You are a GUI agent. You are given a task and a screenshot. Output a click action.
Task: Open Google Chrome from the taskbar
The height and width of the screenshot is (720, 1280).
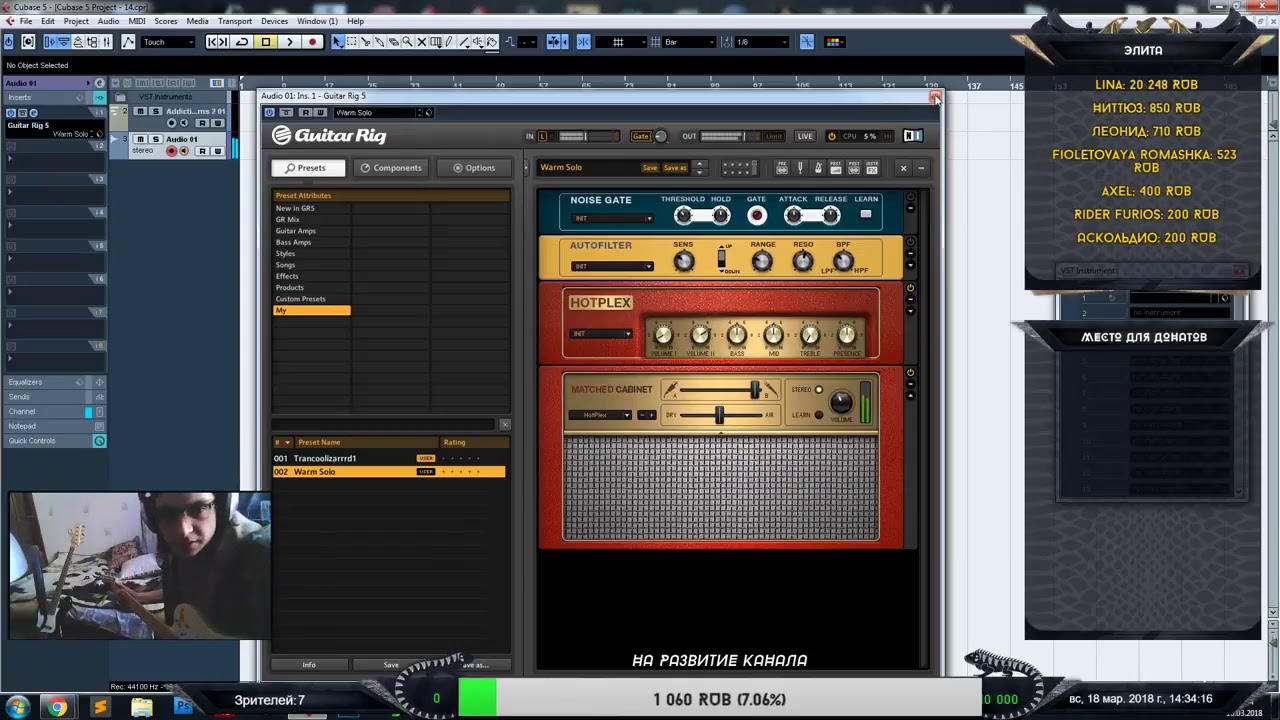(x=58, y=708)
